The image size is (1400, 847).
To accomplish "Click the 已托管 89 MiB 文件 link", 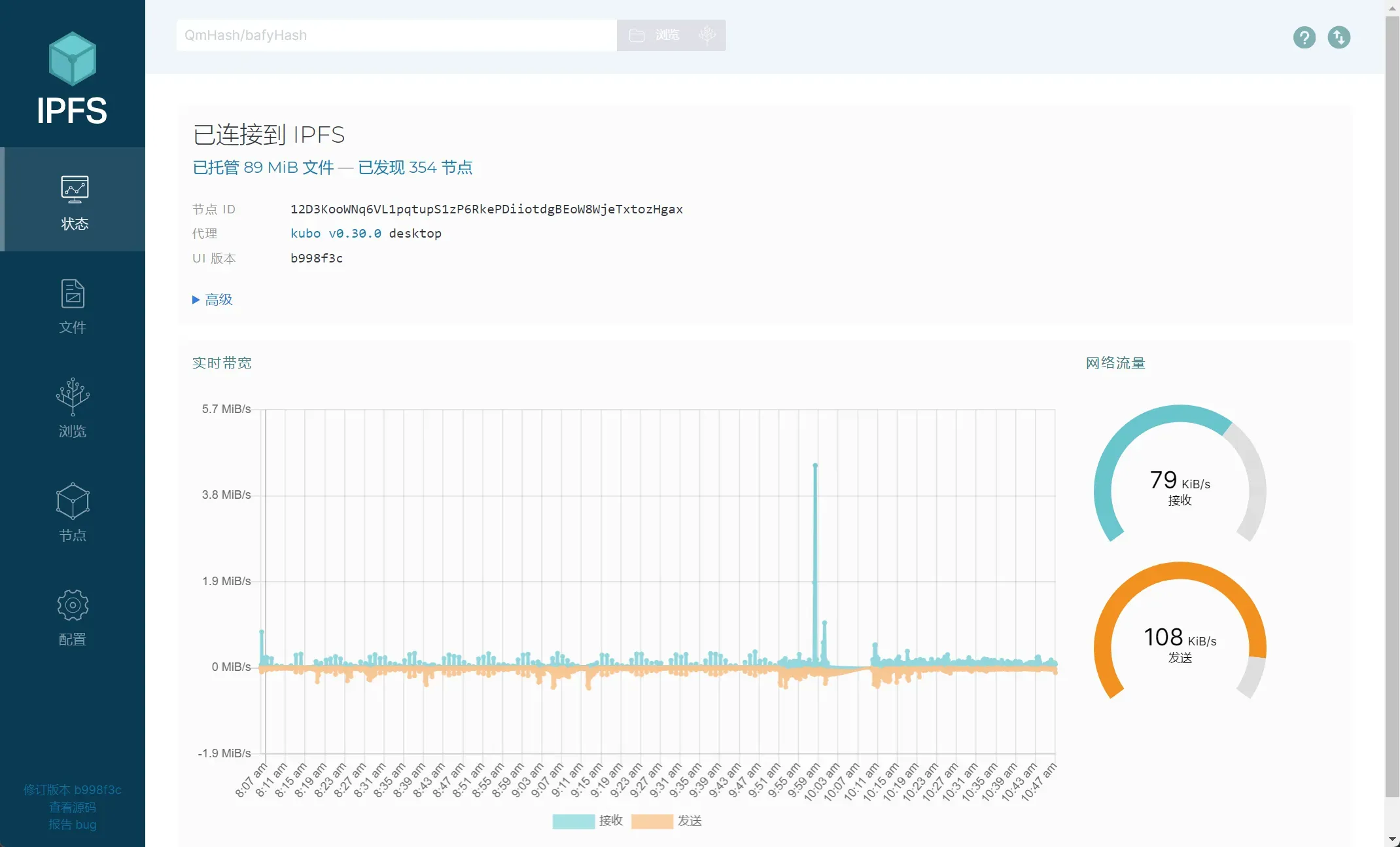I will [263, 168].
